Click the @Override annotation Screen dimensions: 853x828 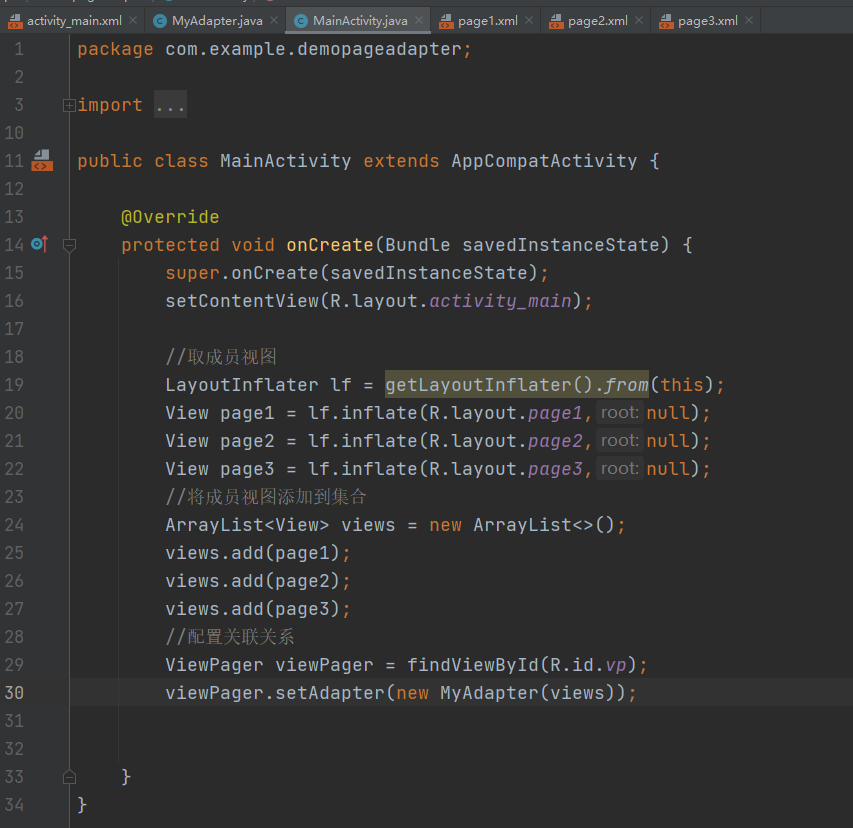(170, 217)
